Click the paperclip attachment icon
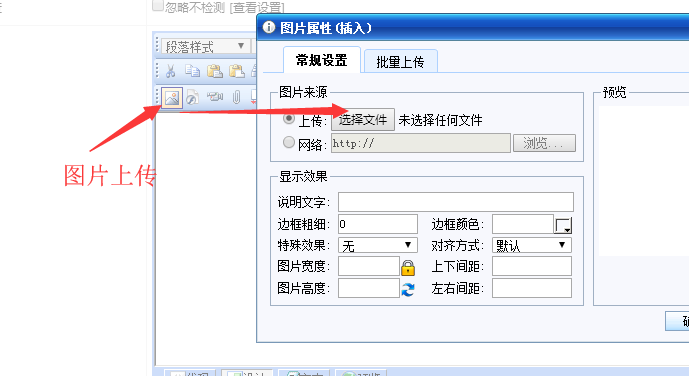 (x=236, y=97)
